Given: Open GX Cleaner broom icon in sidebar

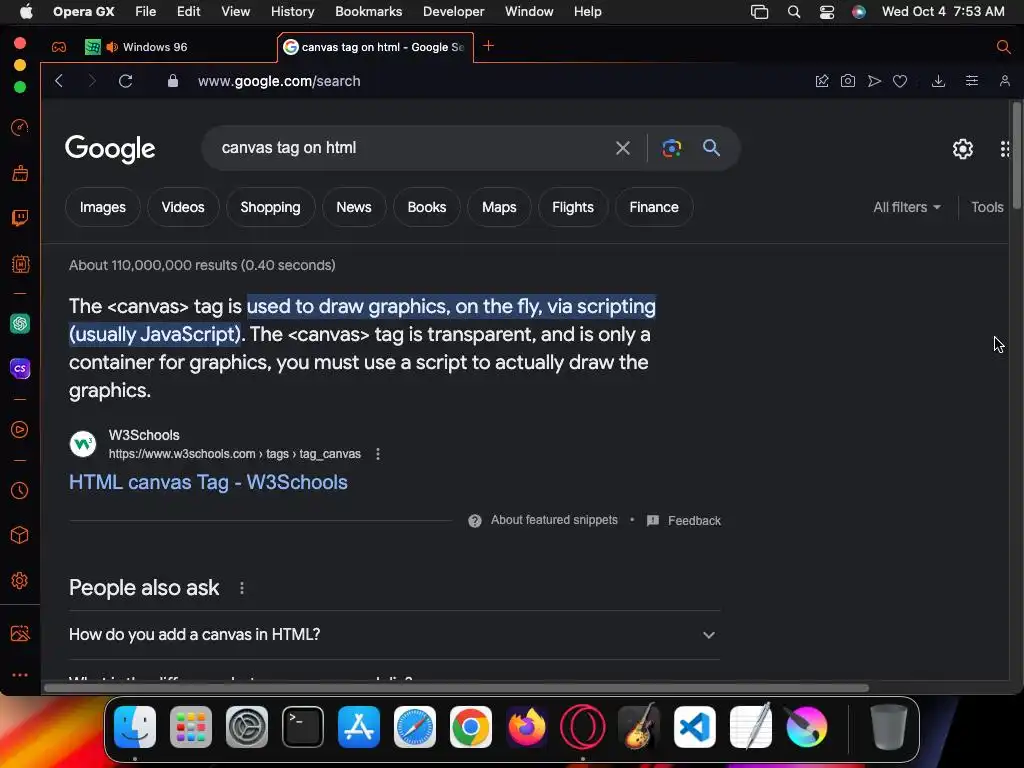Looking at the screenshot, I should [x=20, y=173].
